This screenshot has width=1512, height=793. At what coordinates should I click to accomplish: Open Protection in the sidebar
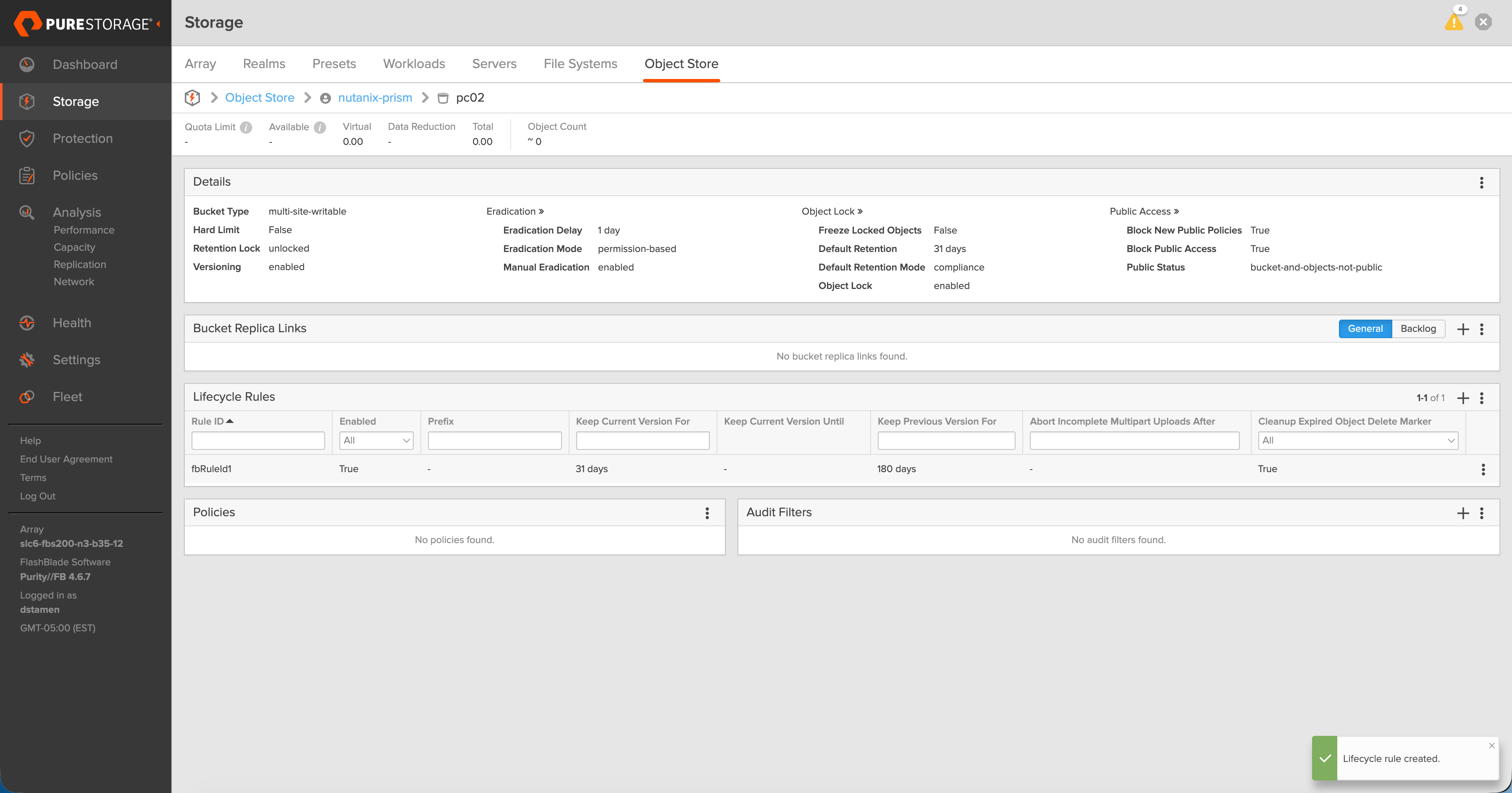pos(82,139)
